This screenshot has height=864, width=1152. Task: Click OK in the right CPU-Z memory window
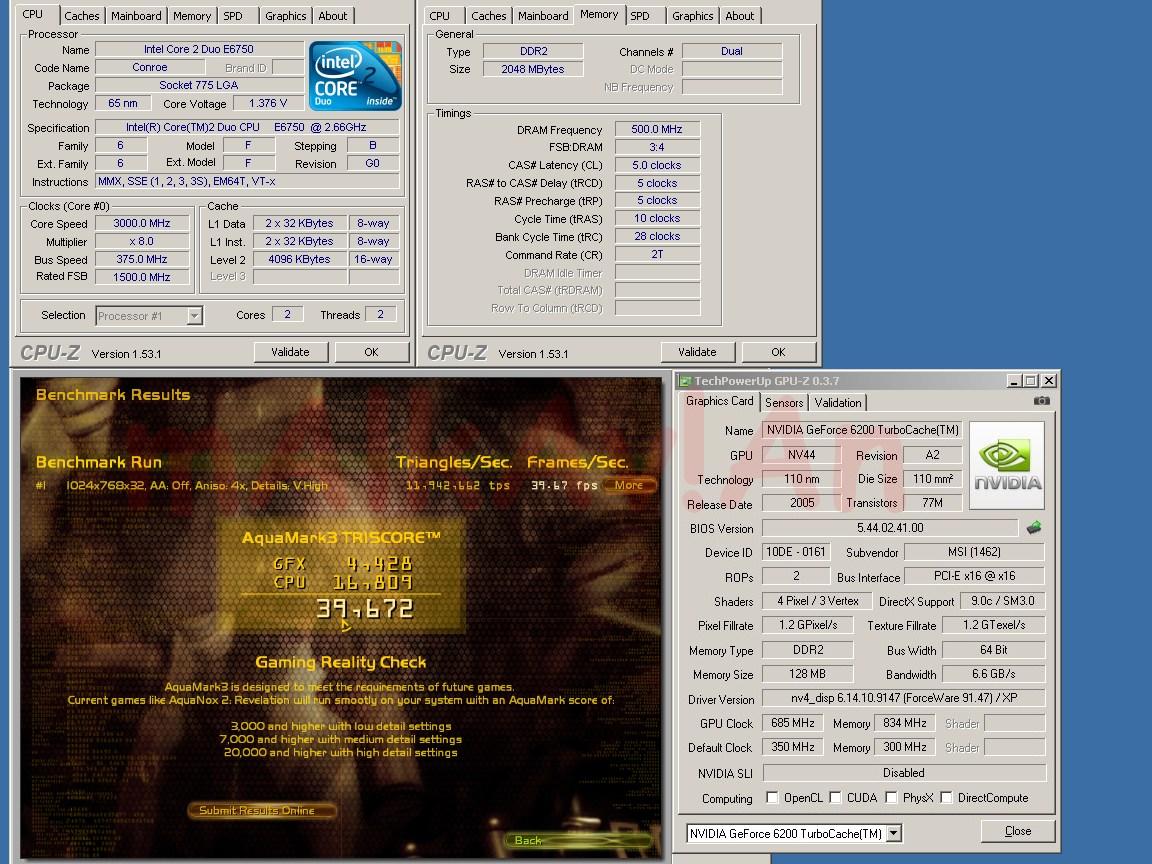point(779,353)
